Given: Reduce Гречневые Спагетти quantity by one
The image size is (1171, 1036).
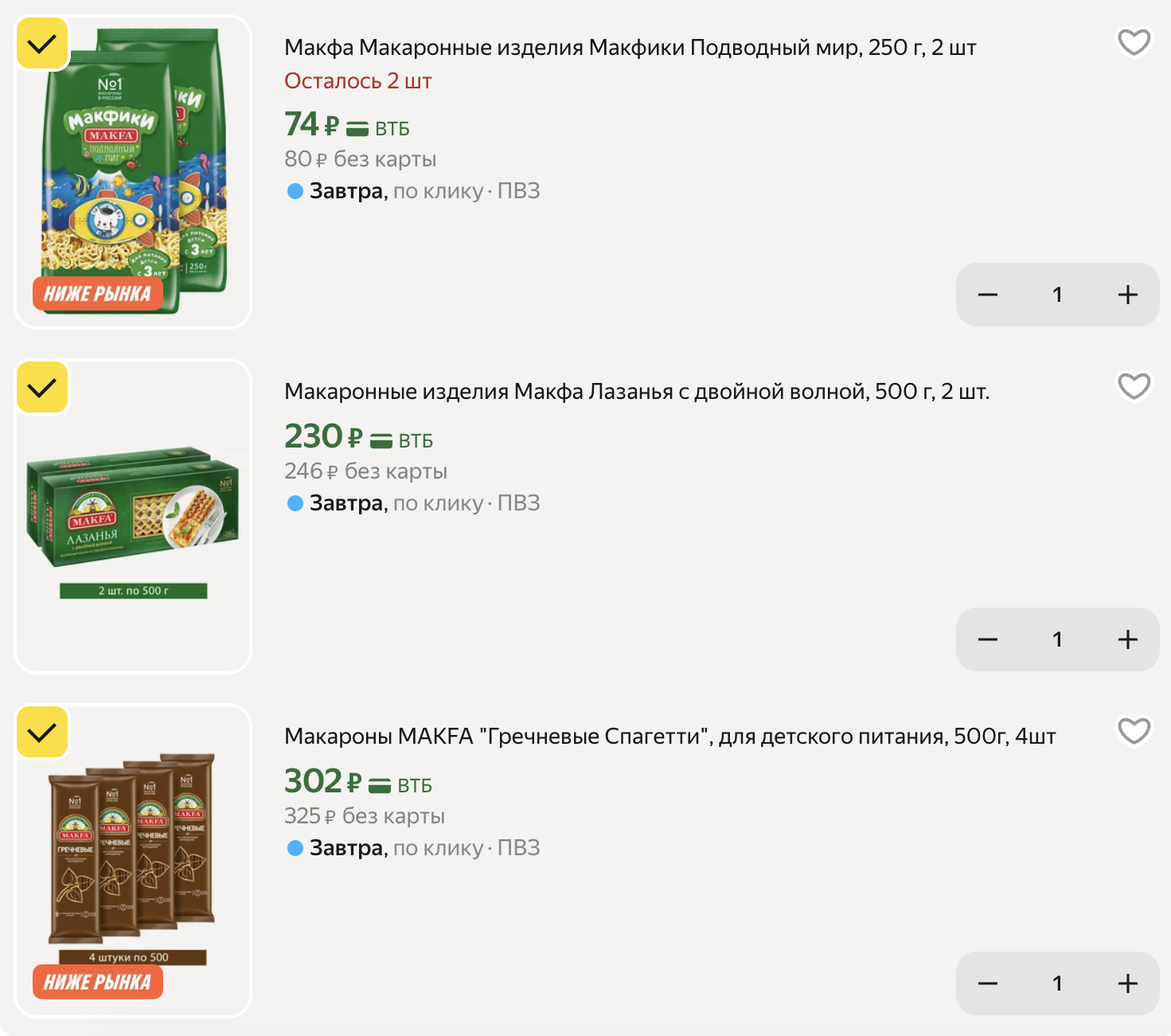Looking at the screenshot, I should [988, 983].
